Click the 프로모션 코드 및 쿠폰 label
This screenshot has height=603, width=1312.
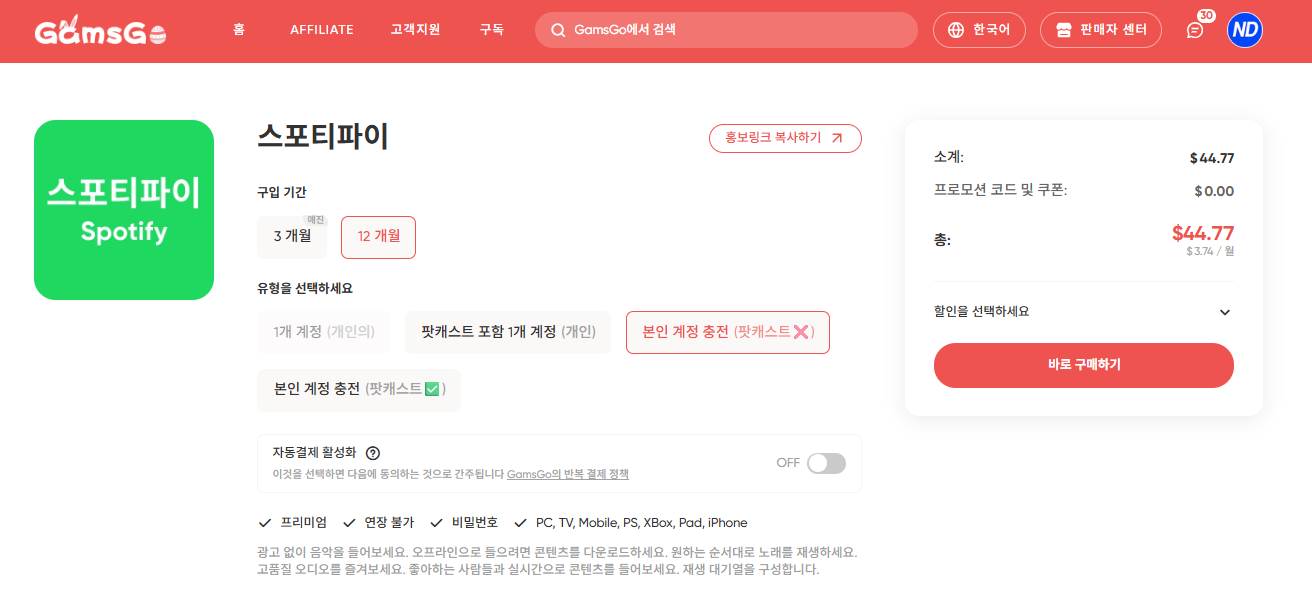point(1000,190)
